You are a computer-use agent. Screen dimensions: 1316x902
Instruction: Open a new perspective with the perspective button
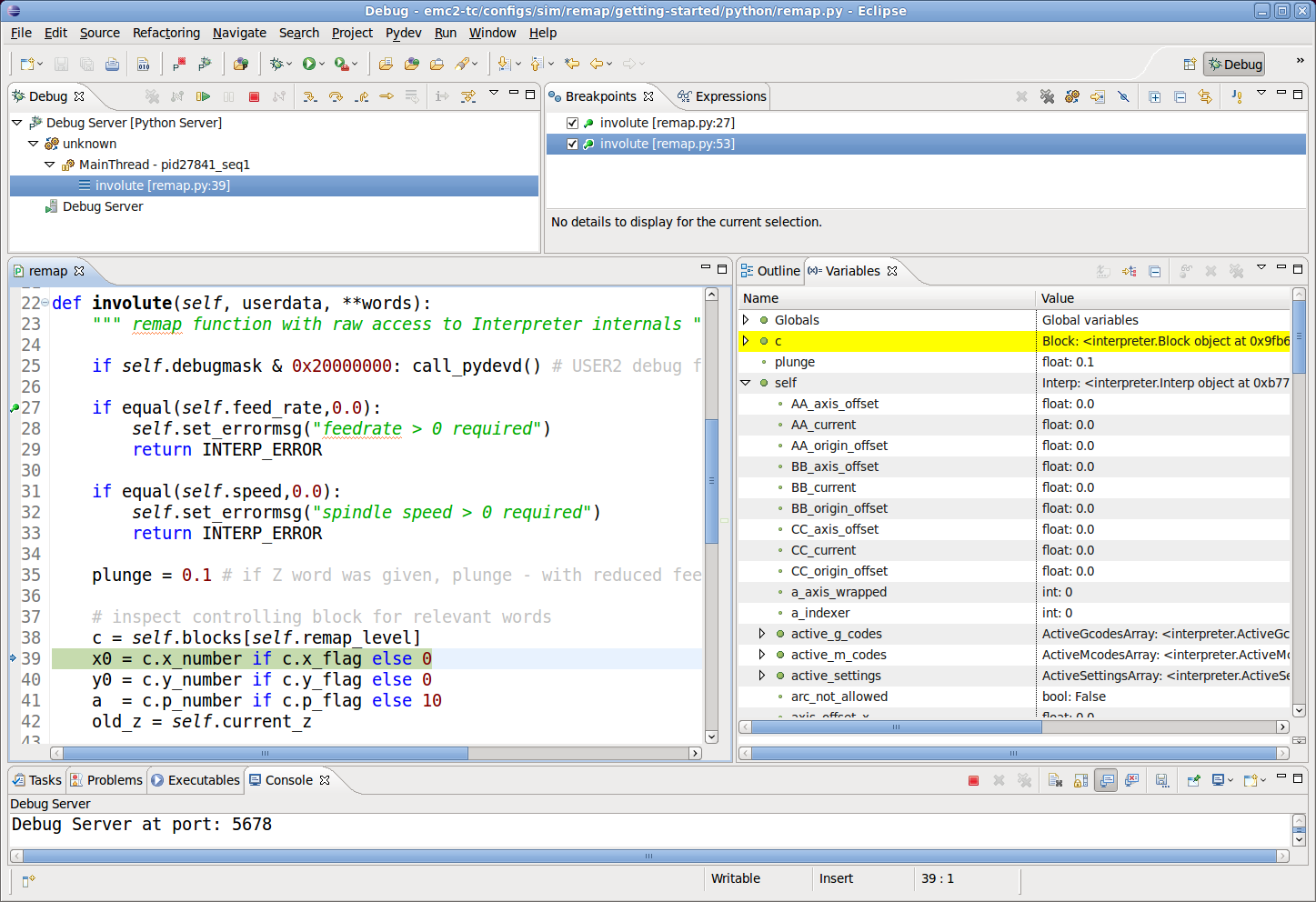[1190, 64]
